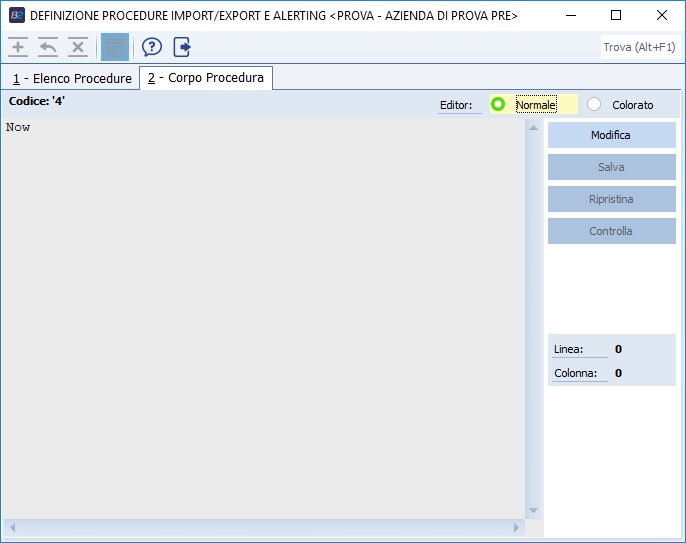Viewport: 686px width, 543px height.
Task: Click the horizontal scrollbar left arrow
Action: [x=13, y=528]
